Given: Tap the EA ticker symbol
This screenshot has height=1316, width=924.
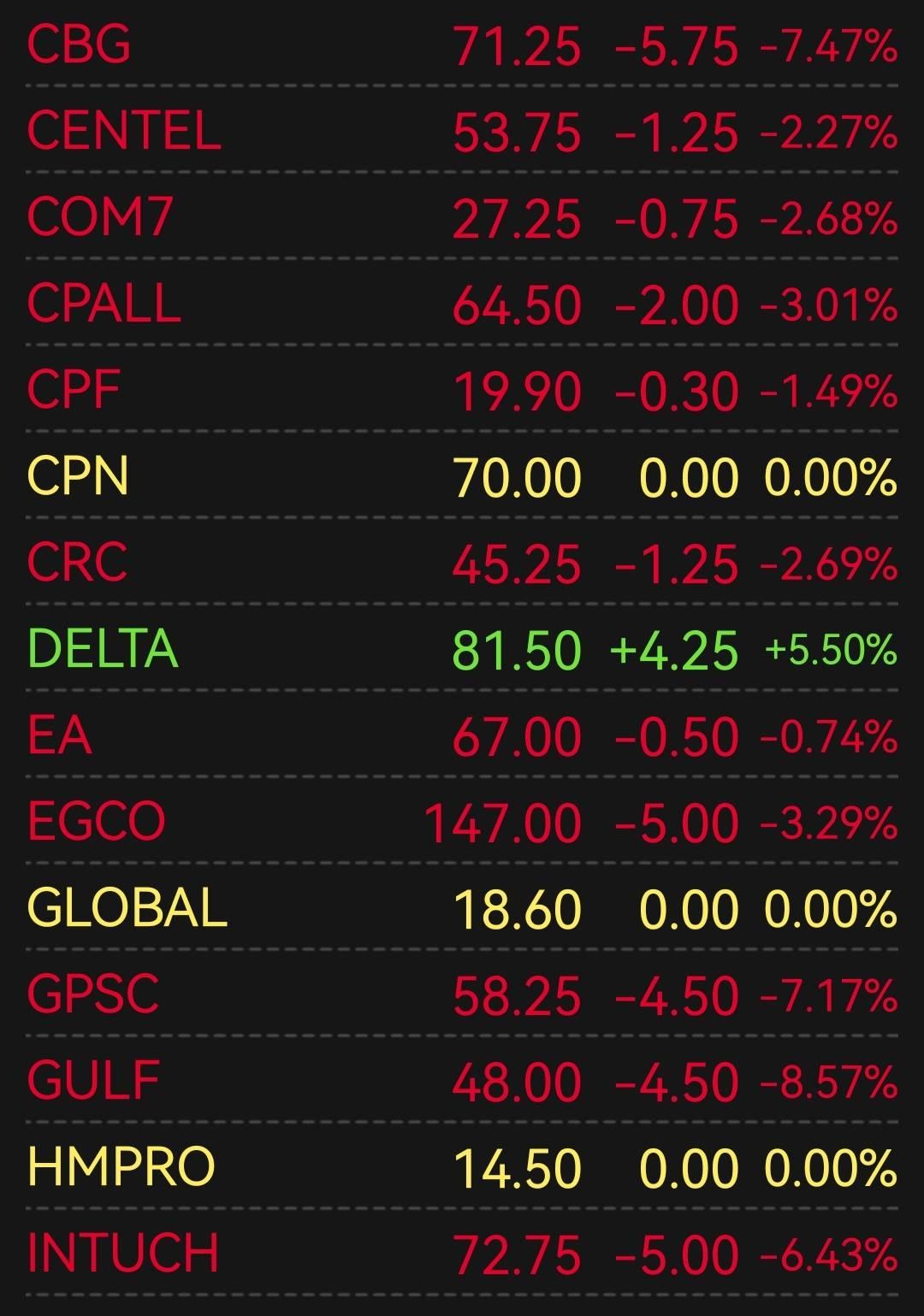Looking at the screenshot, I should click(59, 735).
